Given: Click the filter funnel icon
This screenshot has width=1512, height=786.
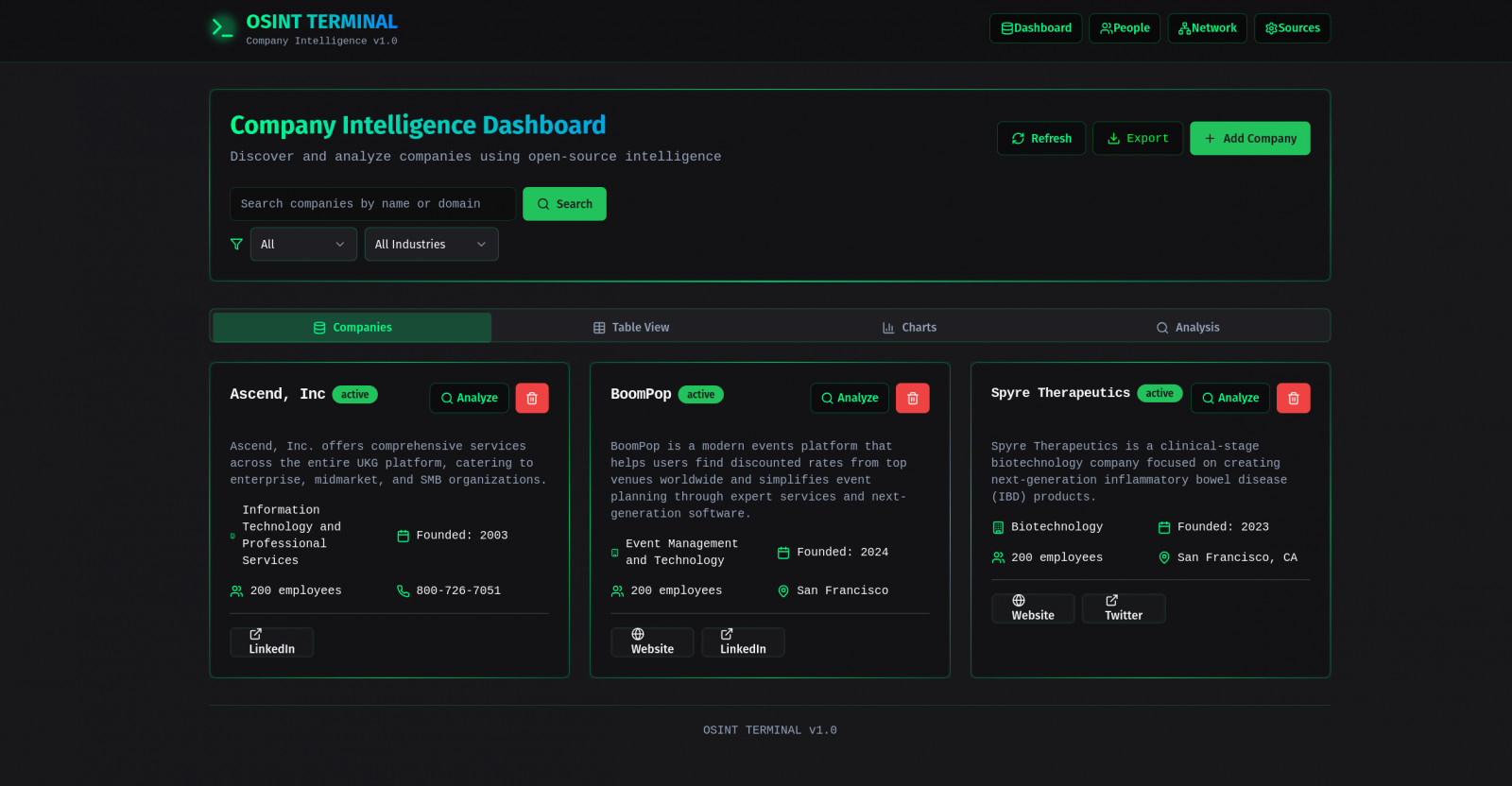Looking at the screenshot, I should coord(236,244).
